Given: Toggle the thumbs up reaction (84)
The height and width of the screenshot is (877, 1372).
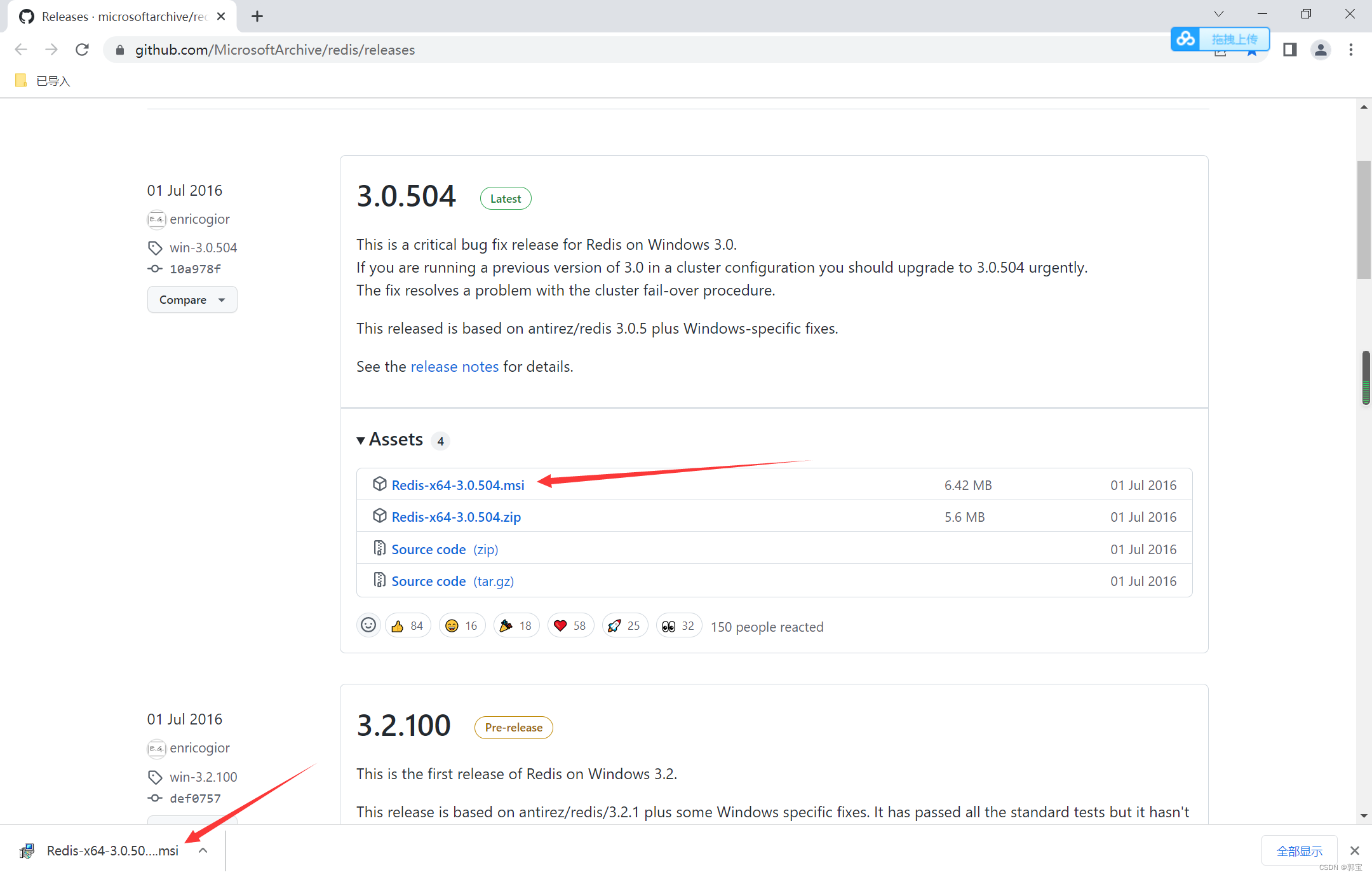Looking at the screenshot, I should (x=408, y=625).
